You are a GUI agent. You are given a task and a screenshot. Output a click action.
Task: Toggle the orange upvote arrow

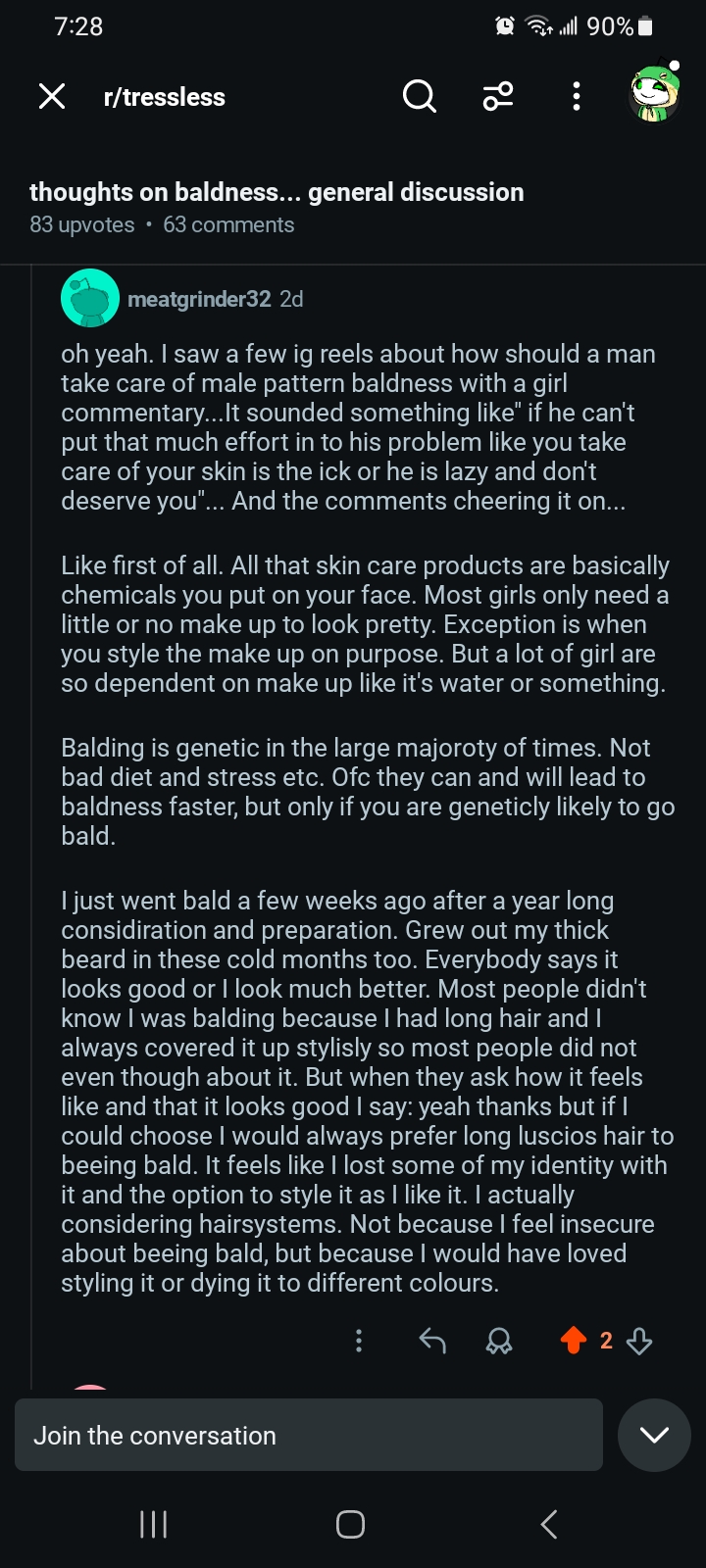click(574, 1340)
